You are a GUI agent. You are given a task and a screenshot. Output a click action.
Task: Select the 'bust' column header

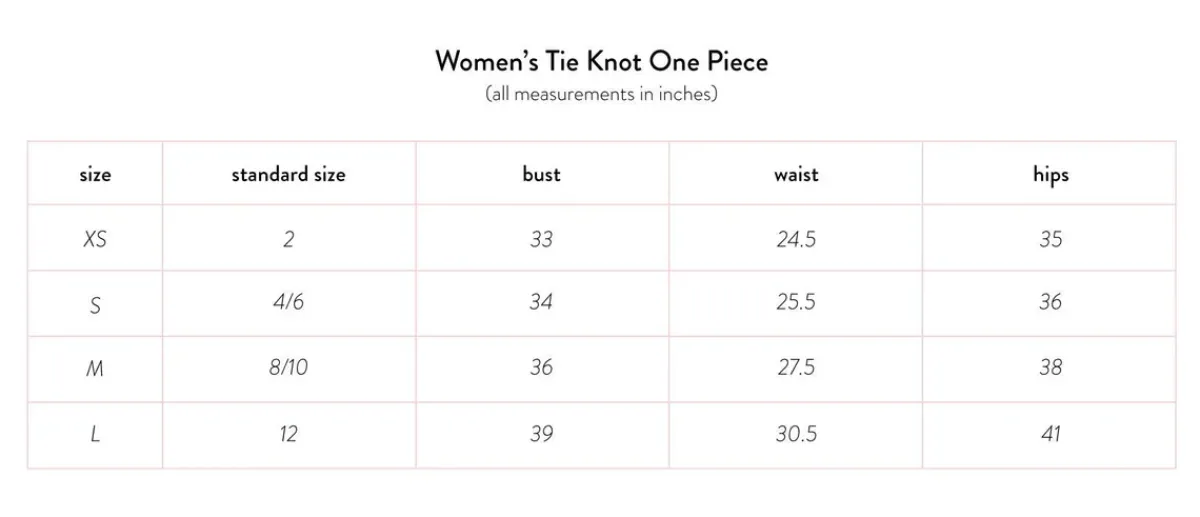[x=542, y=174]
